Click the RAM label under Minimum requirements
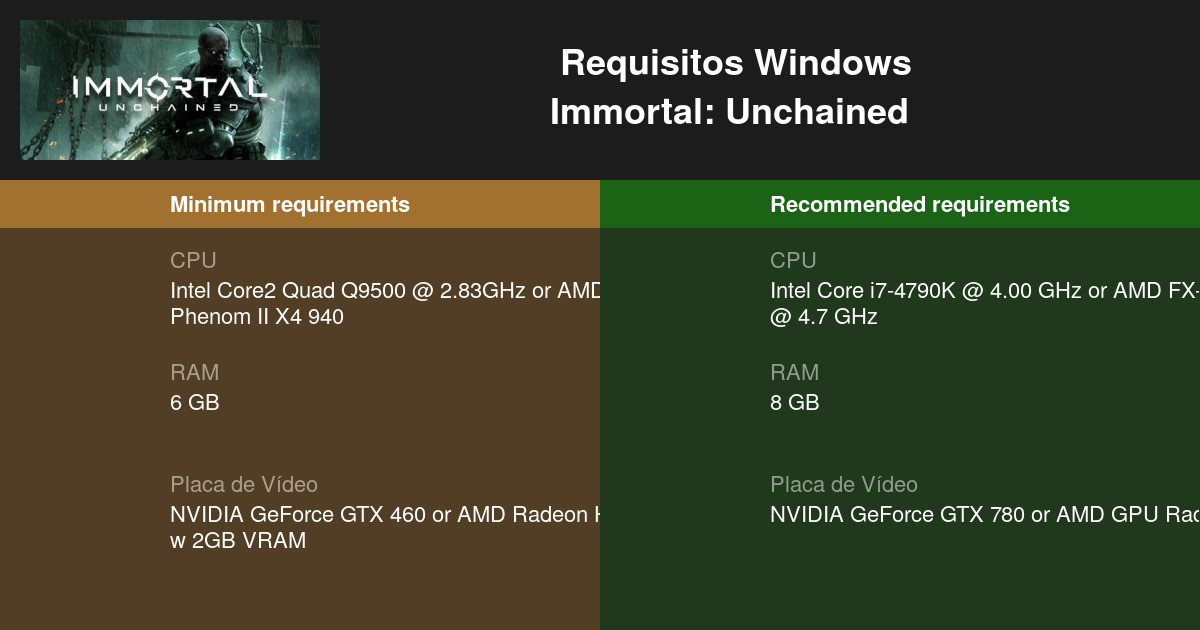 (x=194, y=373)
